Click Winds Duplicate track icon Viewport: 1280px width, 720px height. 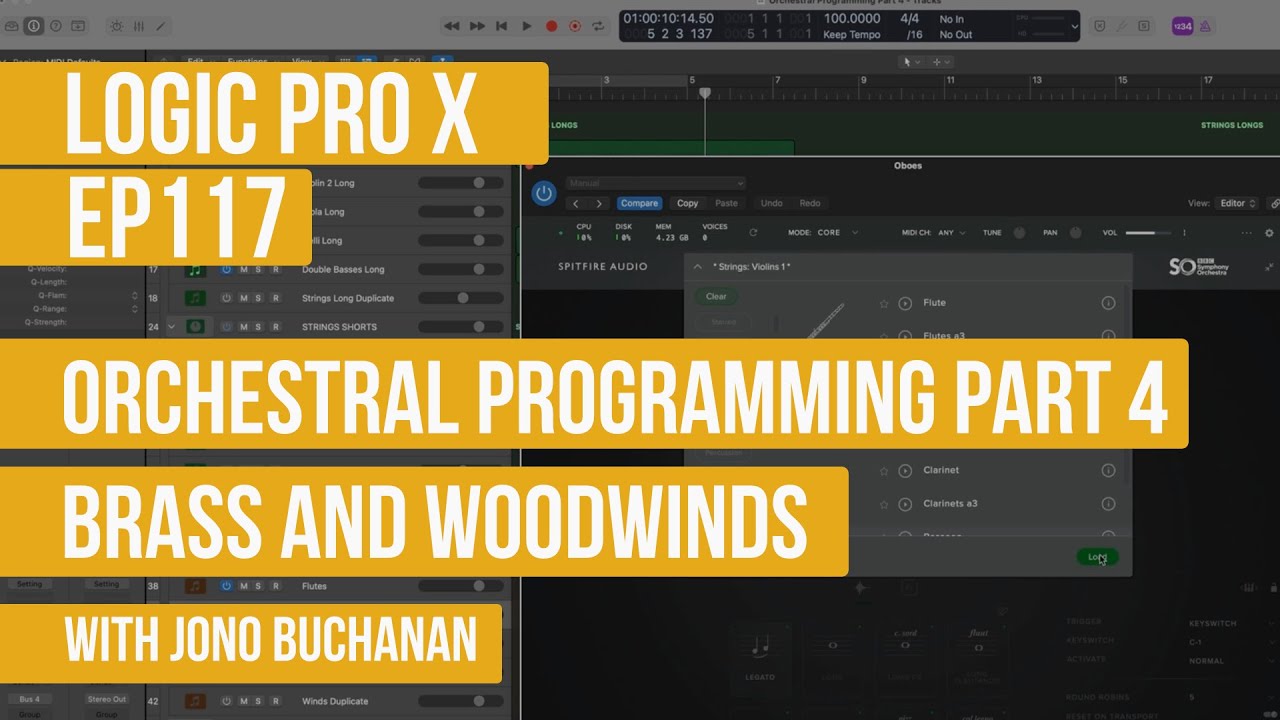(x=196, y=701)
